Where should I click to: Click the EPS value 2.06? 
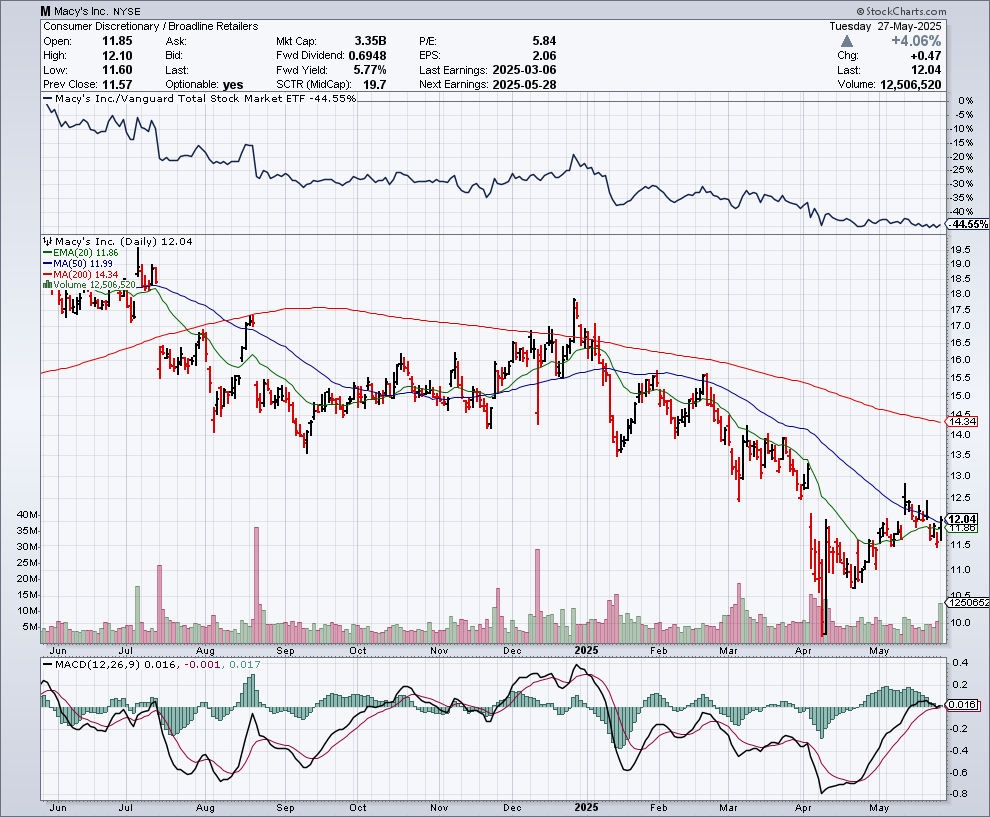[544, 56]
